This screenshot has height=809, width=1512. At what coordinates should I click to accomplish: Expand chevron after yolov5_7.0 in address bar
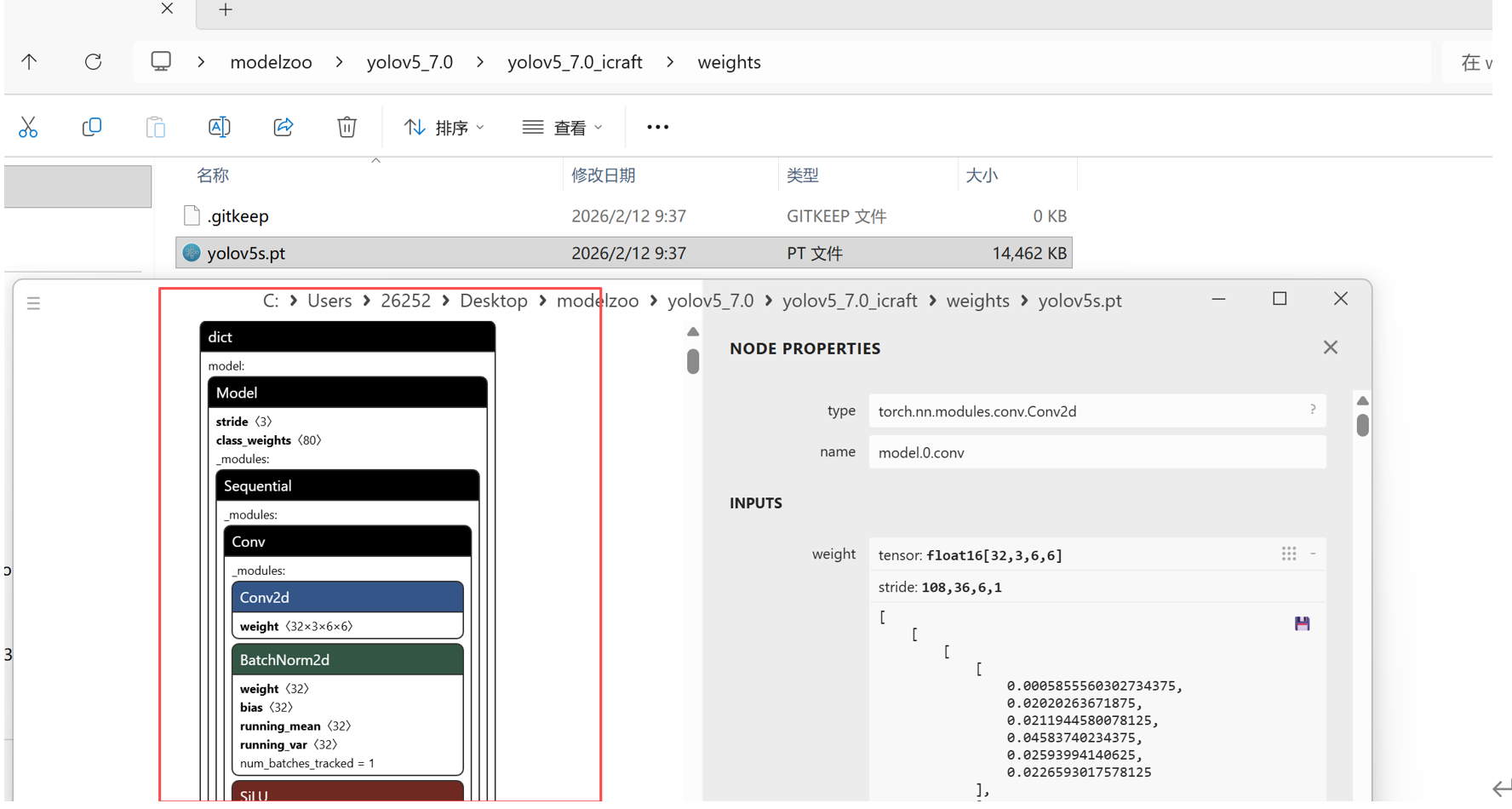point(480,62)
